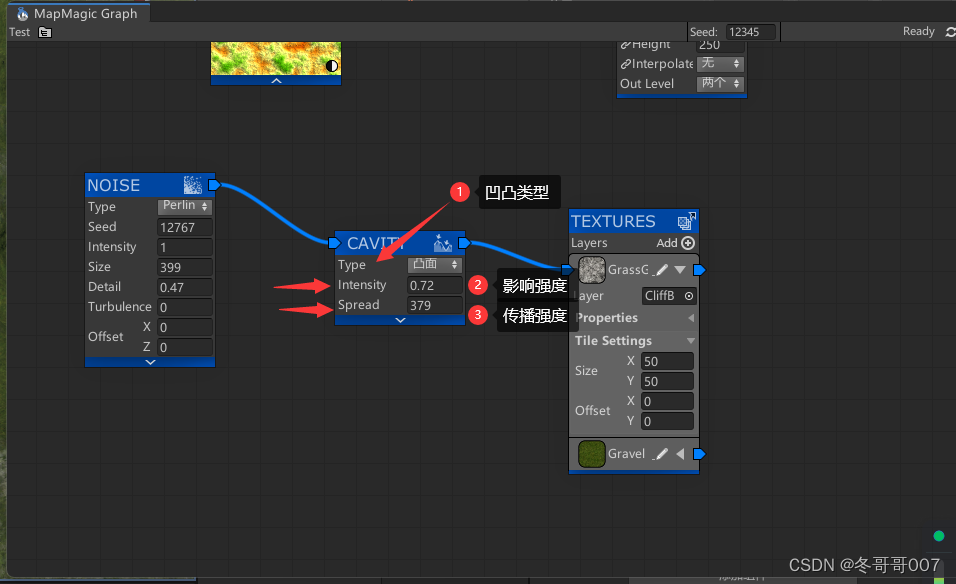Click the pencil icon to rename GrassG layer
Image resolution: width=956 pixels, height=584 pixels.
(x=661, y=269)
